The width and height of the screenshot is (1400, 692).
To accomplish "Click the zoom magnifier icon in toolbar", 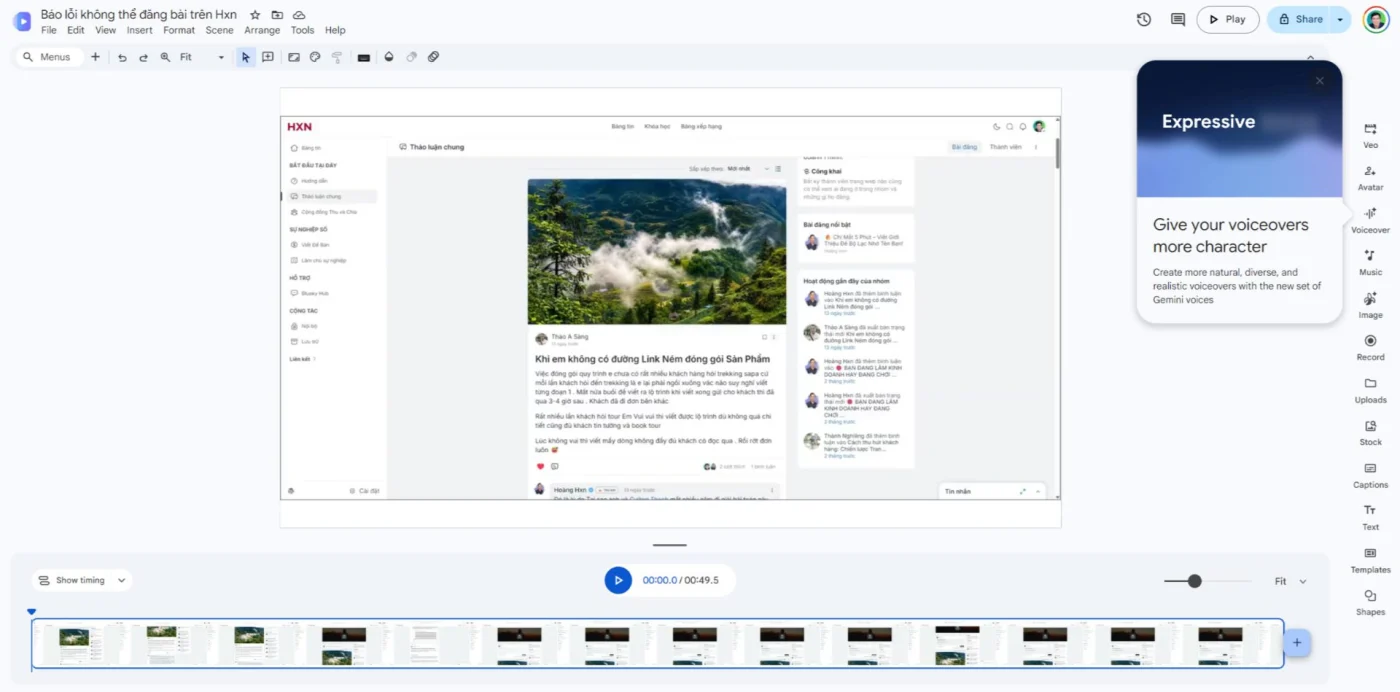I will [165, 57].
